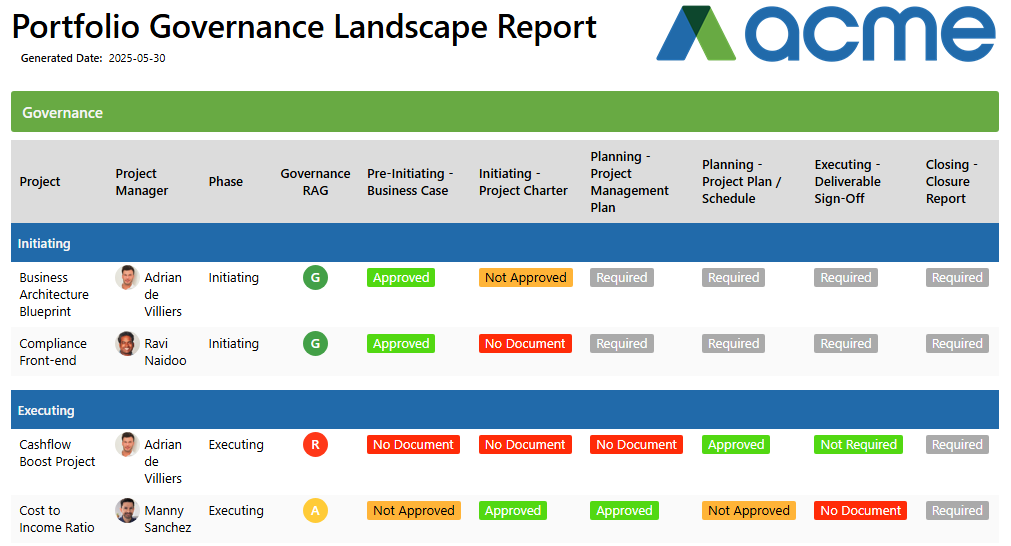Click Required Deliverable Sign-Off badge, Business Architecture Blueprint
Viewport: 1011px width, 546px height.
845,278
